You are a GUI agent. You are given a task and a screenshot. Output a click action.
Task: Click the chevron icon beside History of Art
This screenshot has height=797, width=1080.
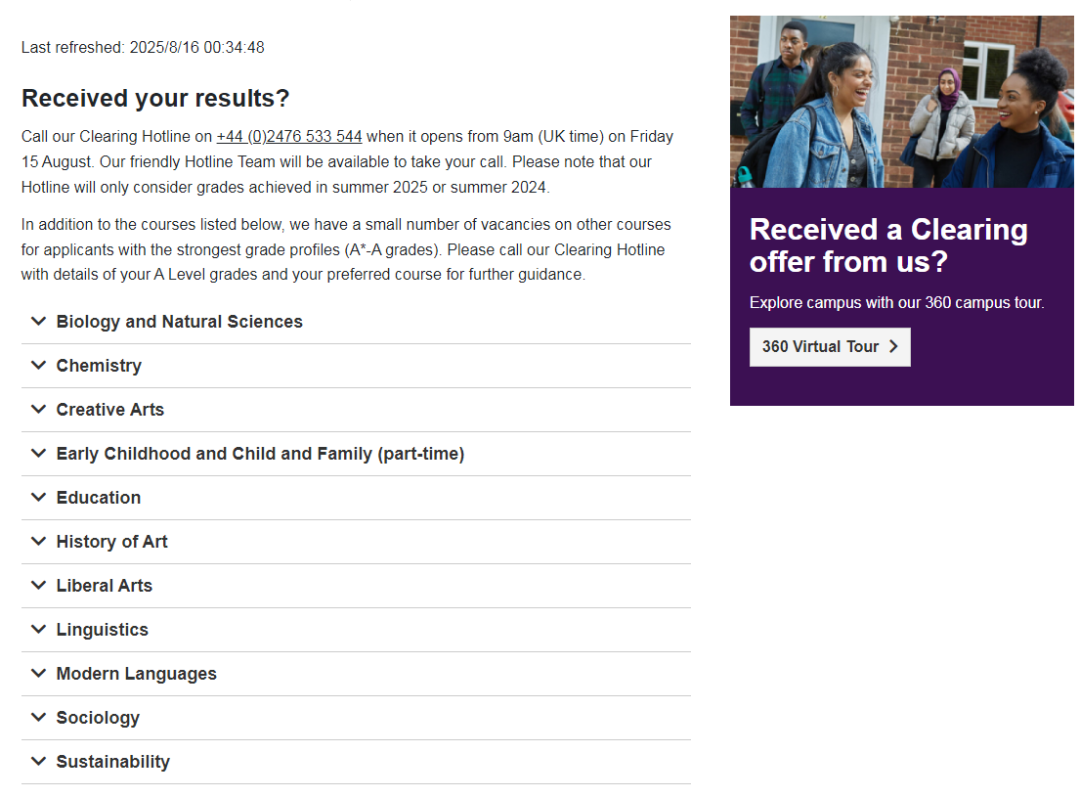point(39,541)
